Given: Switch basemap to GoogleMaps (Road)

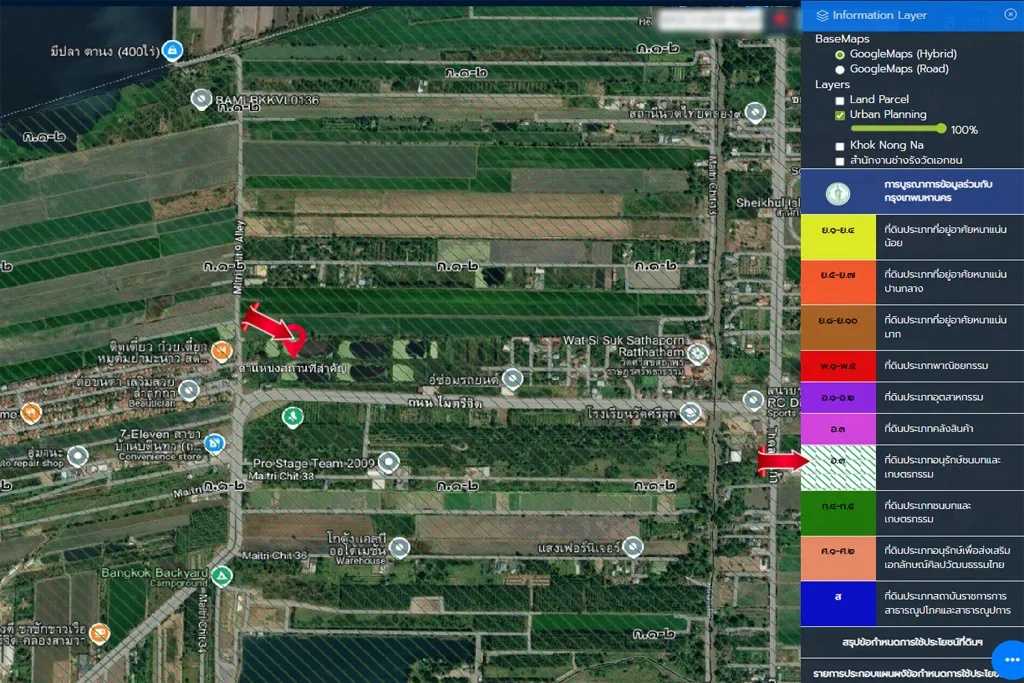Looking at the screenshot, I should click(x=840, y=69).
